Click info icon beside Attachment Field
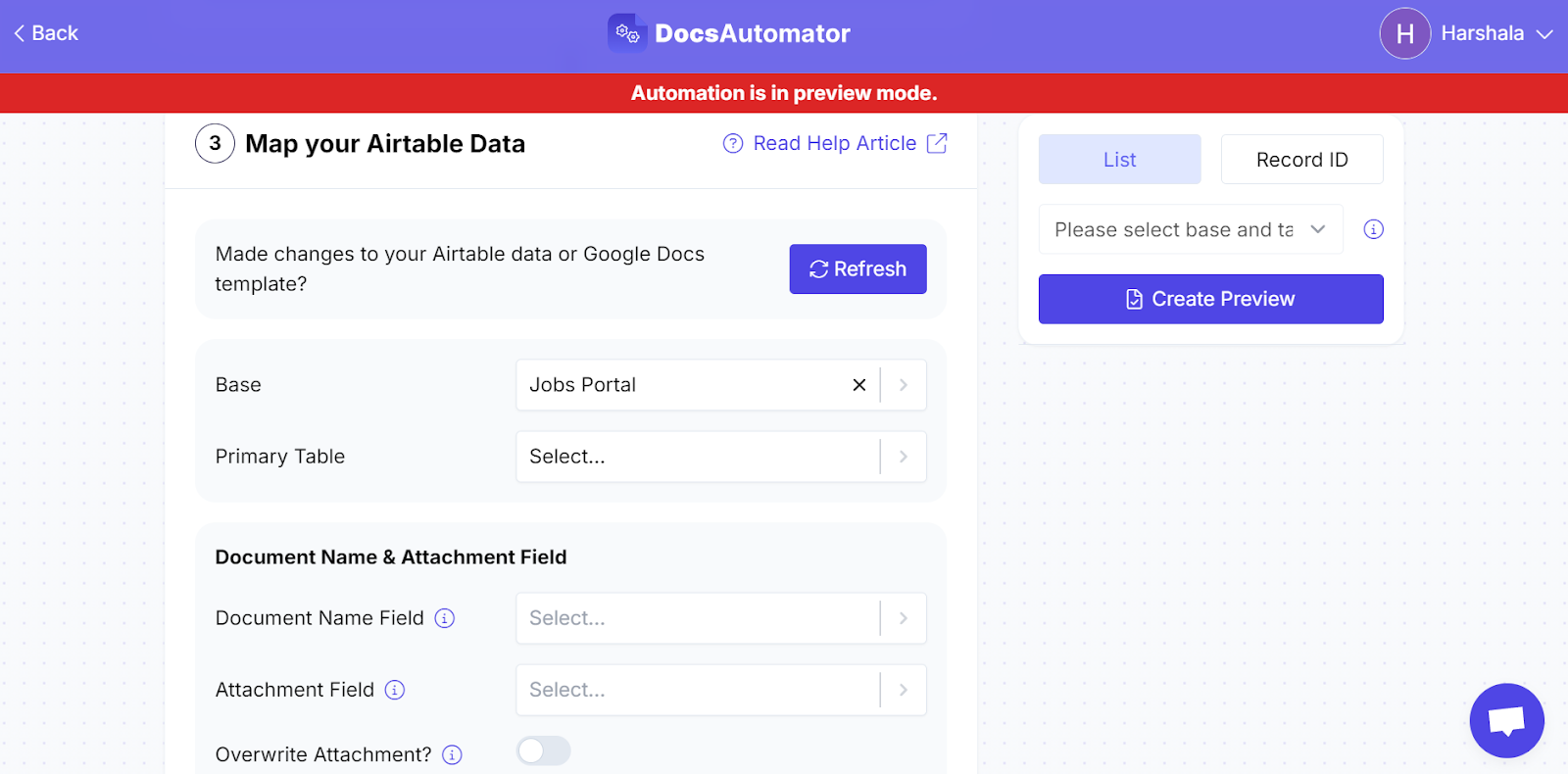This screenshot has width=1568, height=774. click(395, 690)
